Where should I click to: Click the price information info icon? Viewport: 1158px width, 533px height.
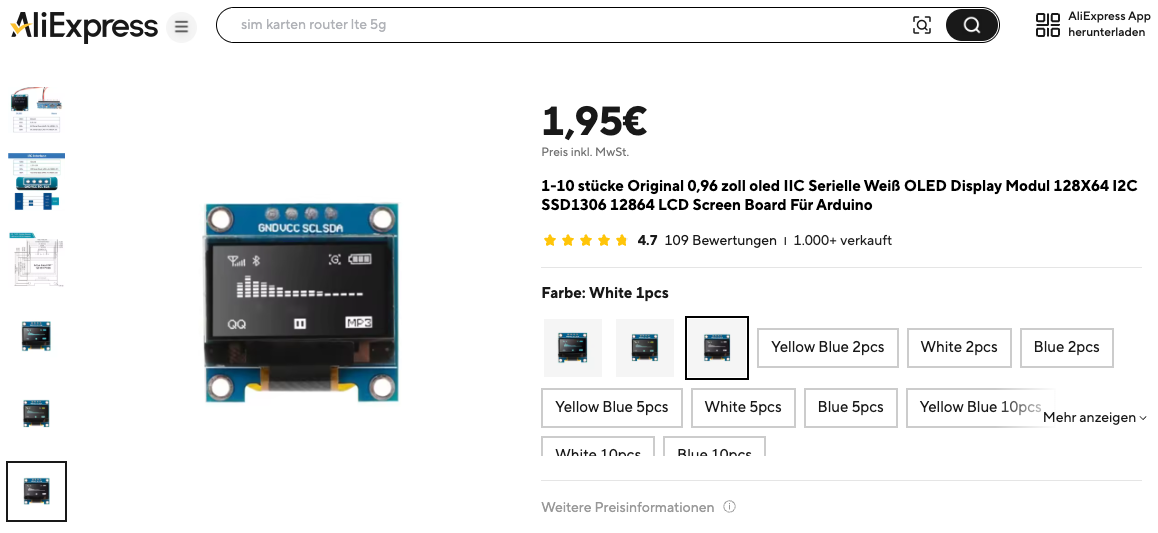[x=730, y=506]
